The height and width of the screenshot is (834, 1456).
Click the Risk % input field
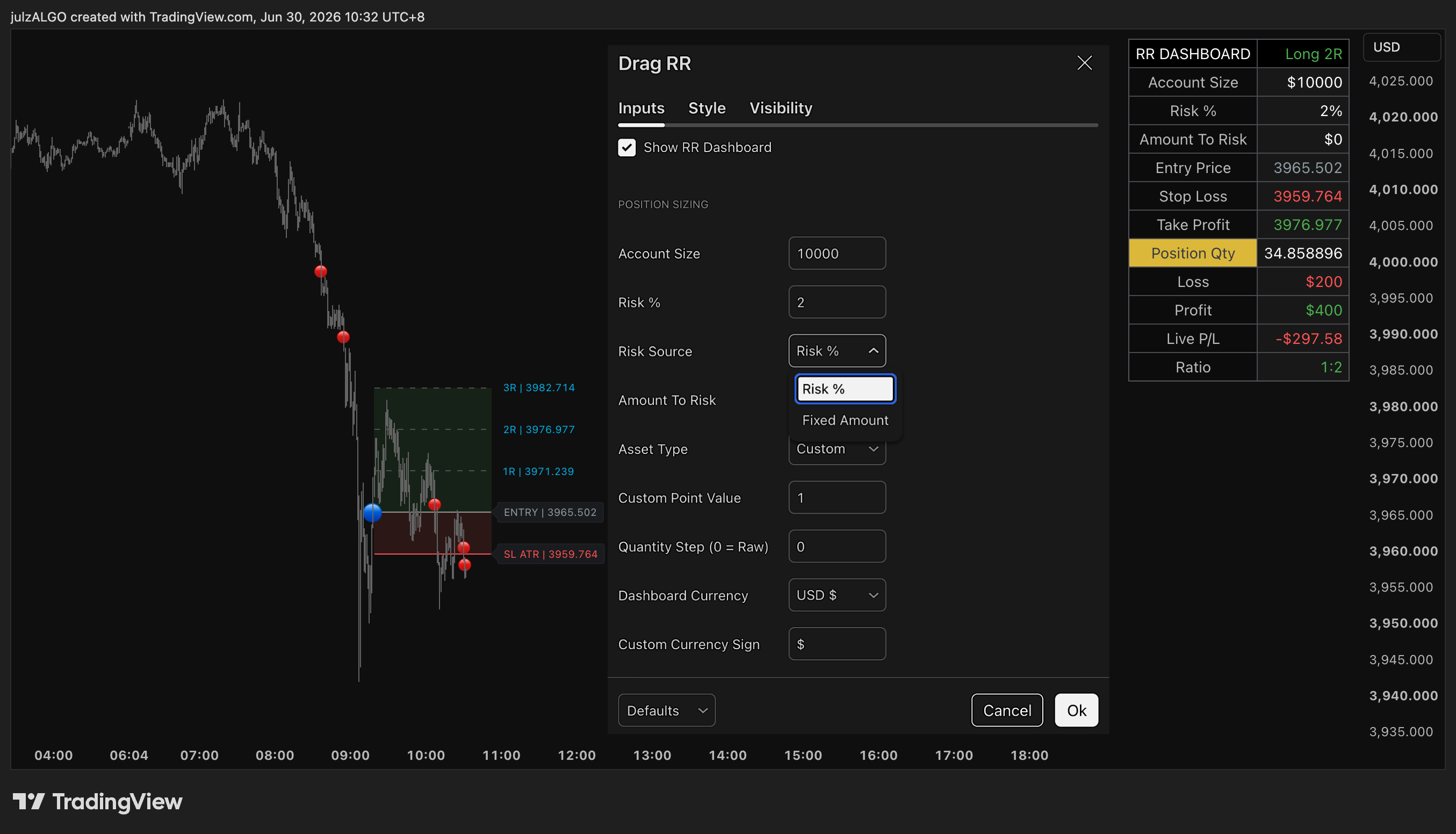[x=837, y=302]
